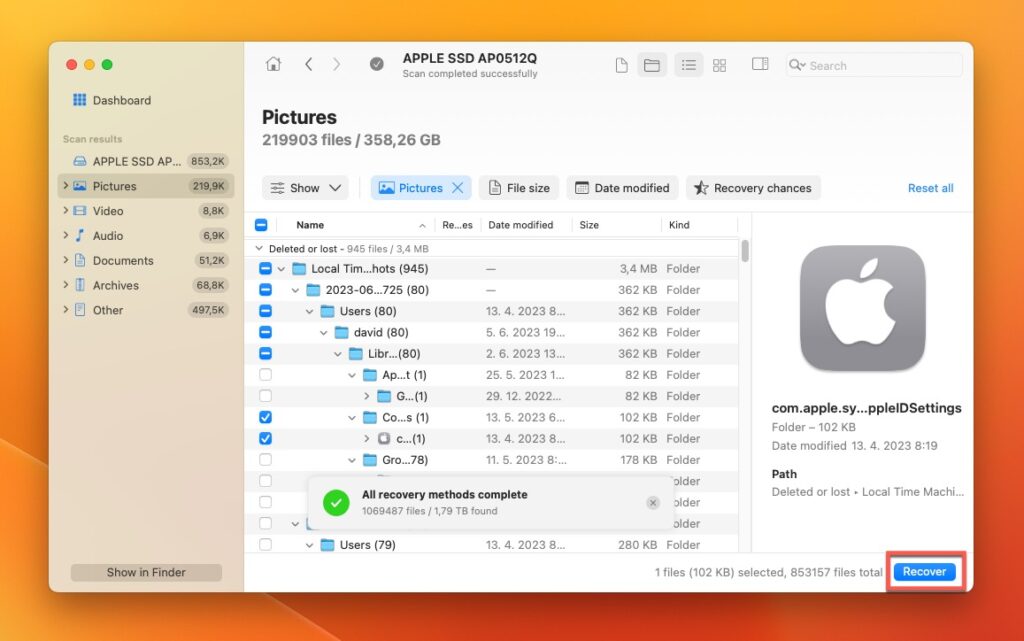The height and width of the screenshot is (641, 1024).
Task: Click the Recover button
Action: click(x=924, y=571)
